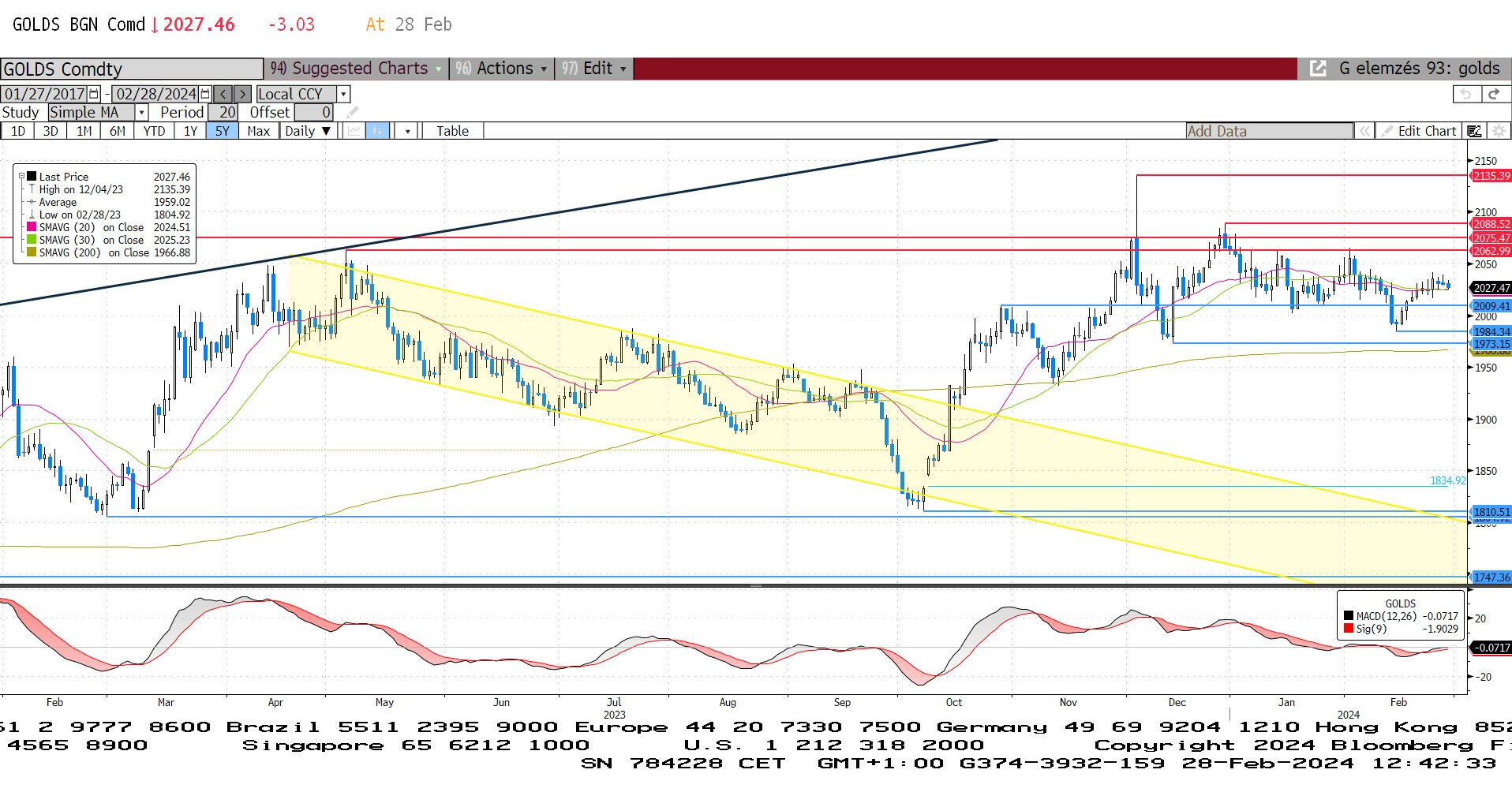Click High on 12/04/23 legend marker

pyautogui.click(x=32, y=189)
